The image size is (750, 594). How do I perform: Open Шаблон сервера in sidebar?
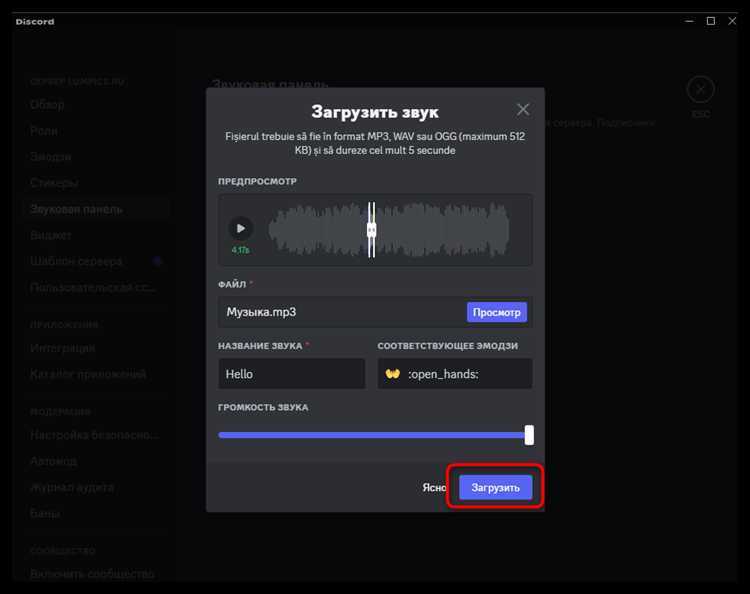(76, 261)
